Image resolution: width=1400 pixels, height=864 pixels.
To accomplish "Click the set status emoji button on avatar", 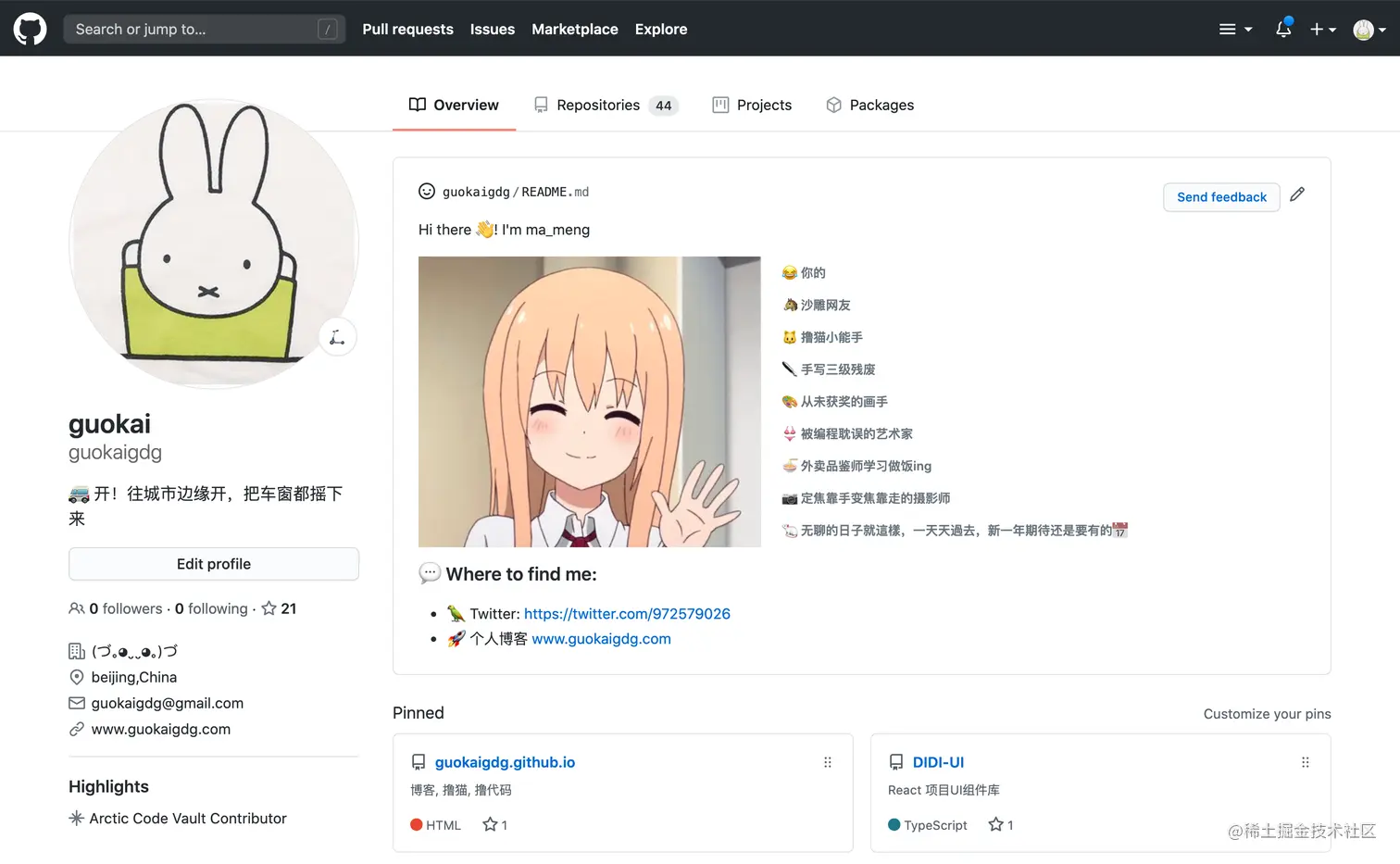I will point(338,337).
